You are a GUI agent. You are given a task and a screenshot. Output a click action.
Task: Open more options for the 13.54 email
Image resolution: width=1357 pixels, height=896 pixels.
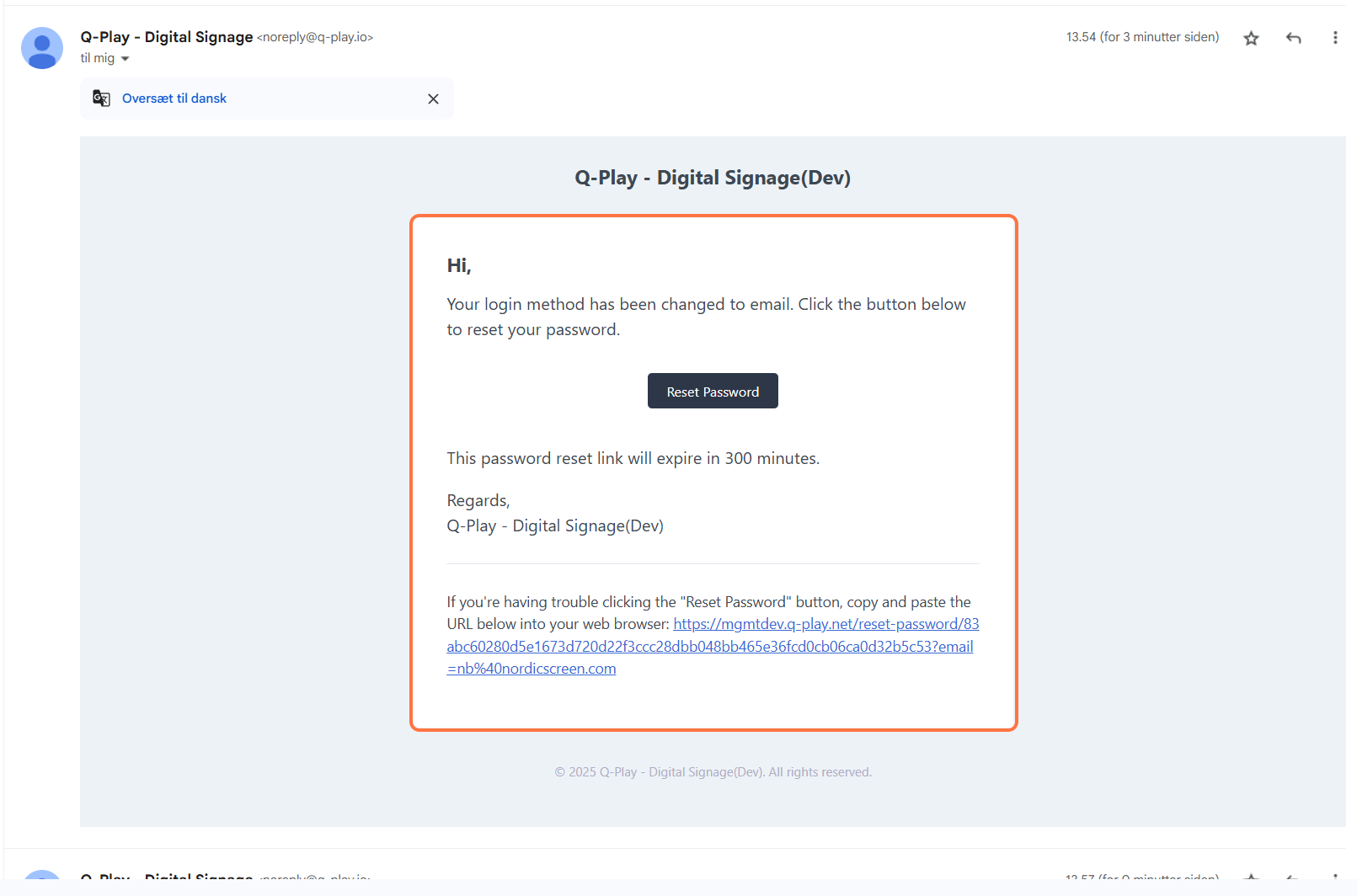point(1335,38)
